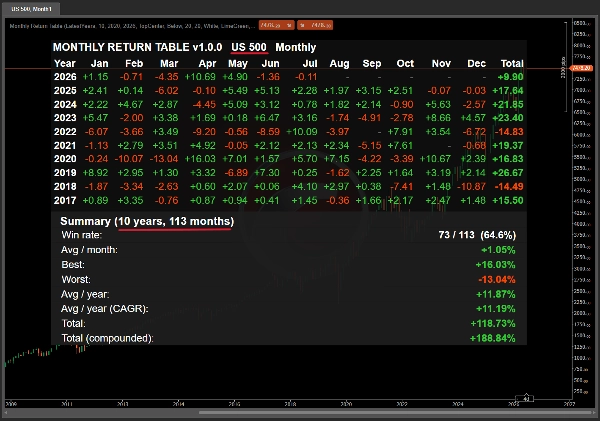Click the +8.66 cell for November 2023
The height and width of the screenshot is (421, 600).
click(439, 118)
